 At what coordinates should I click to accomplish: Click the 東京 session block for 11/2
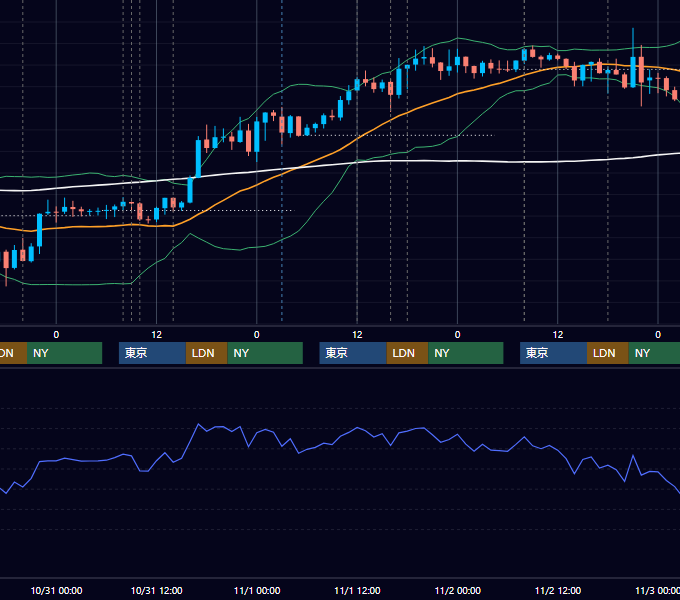pos(554,353)
